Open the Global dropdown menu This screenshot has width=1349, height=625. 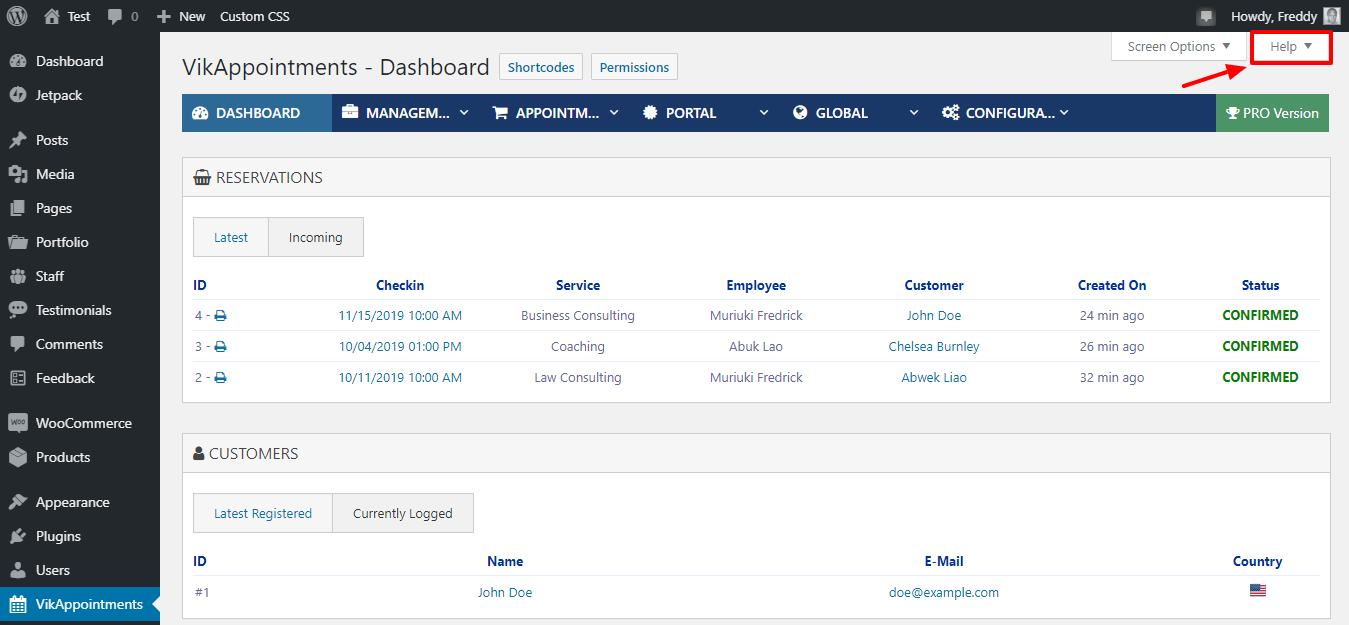click(x=856, y=113)
